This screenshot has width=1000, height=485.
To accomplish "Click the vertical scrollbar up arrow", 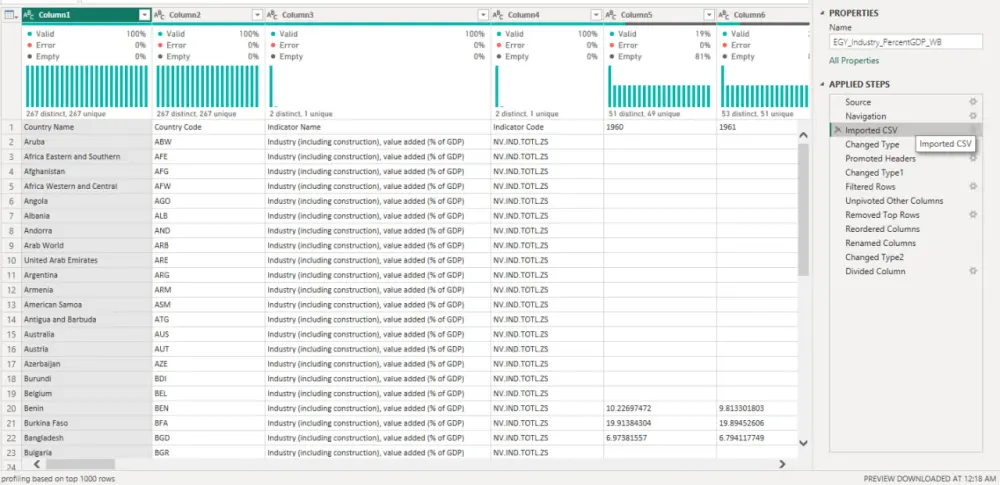I will tap(804, 135).
